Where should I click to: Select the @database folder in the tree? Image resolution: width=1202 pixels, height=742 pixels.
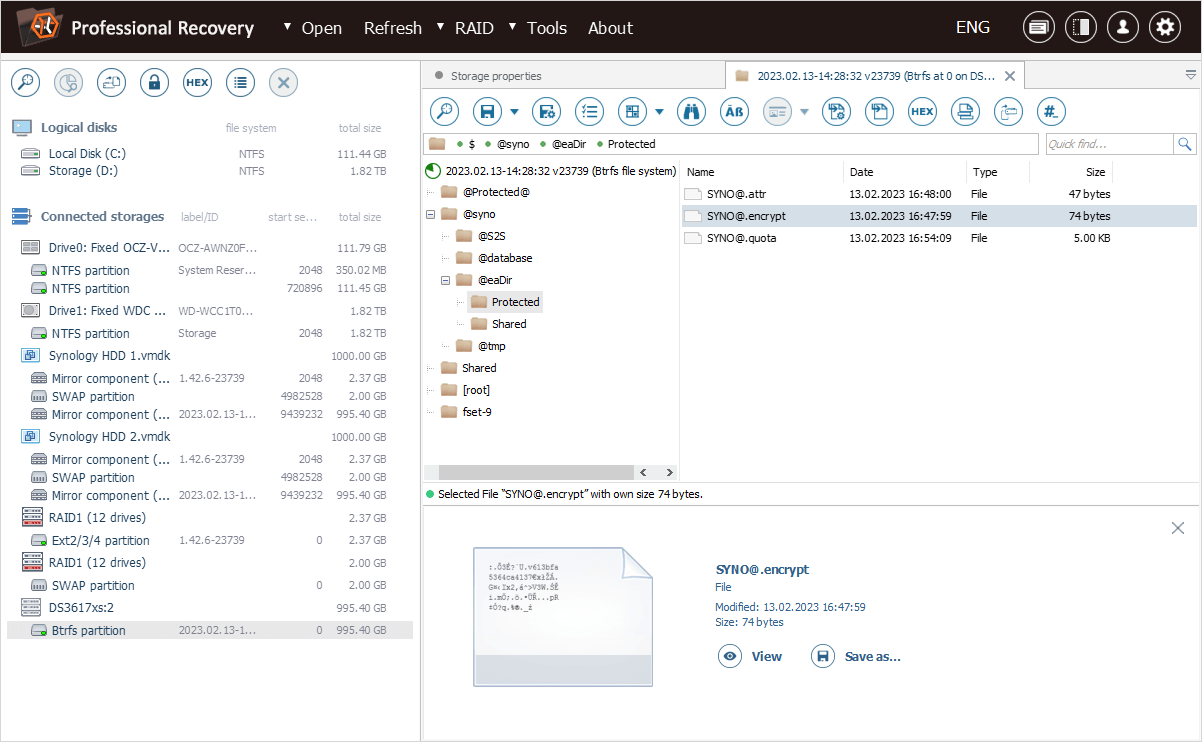click(x=504, y=258)
